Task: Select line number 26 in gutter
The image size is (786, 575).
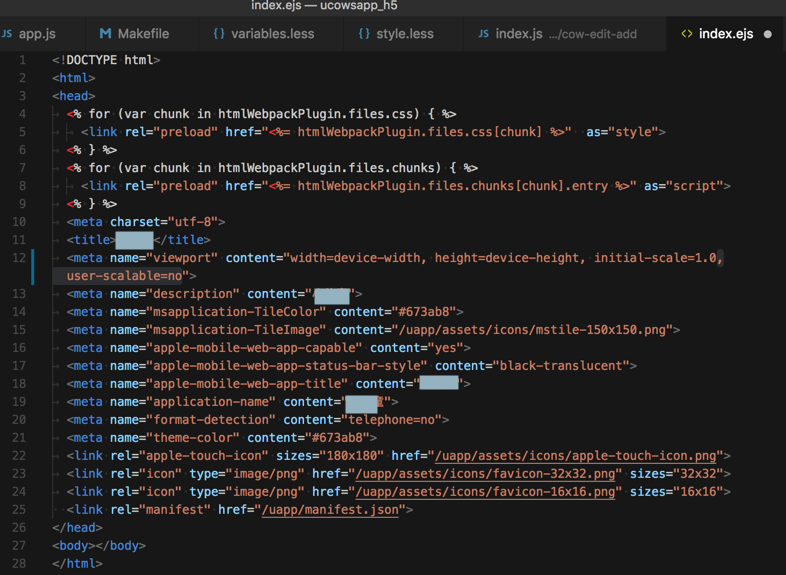Action: click(x=20, y=528)
